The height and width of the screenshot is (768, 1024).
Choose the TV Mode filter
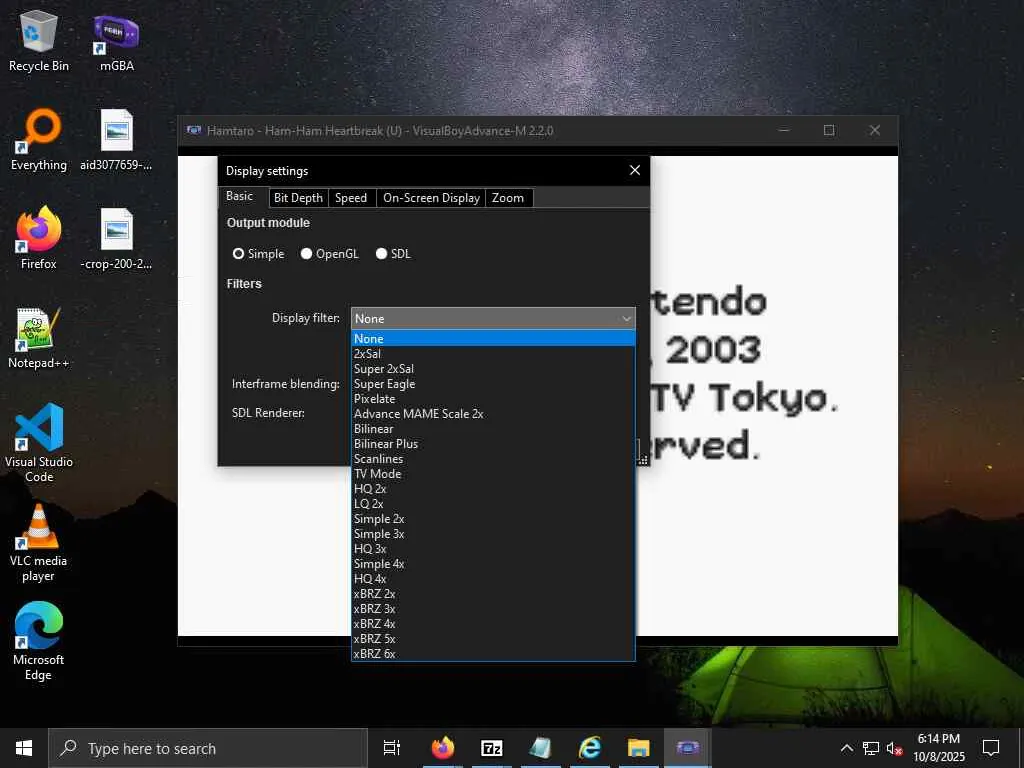pyautogui.click(x=493, y=473)
